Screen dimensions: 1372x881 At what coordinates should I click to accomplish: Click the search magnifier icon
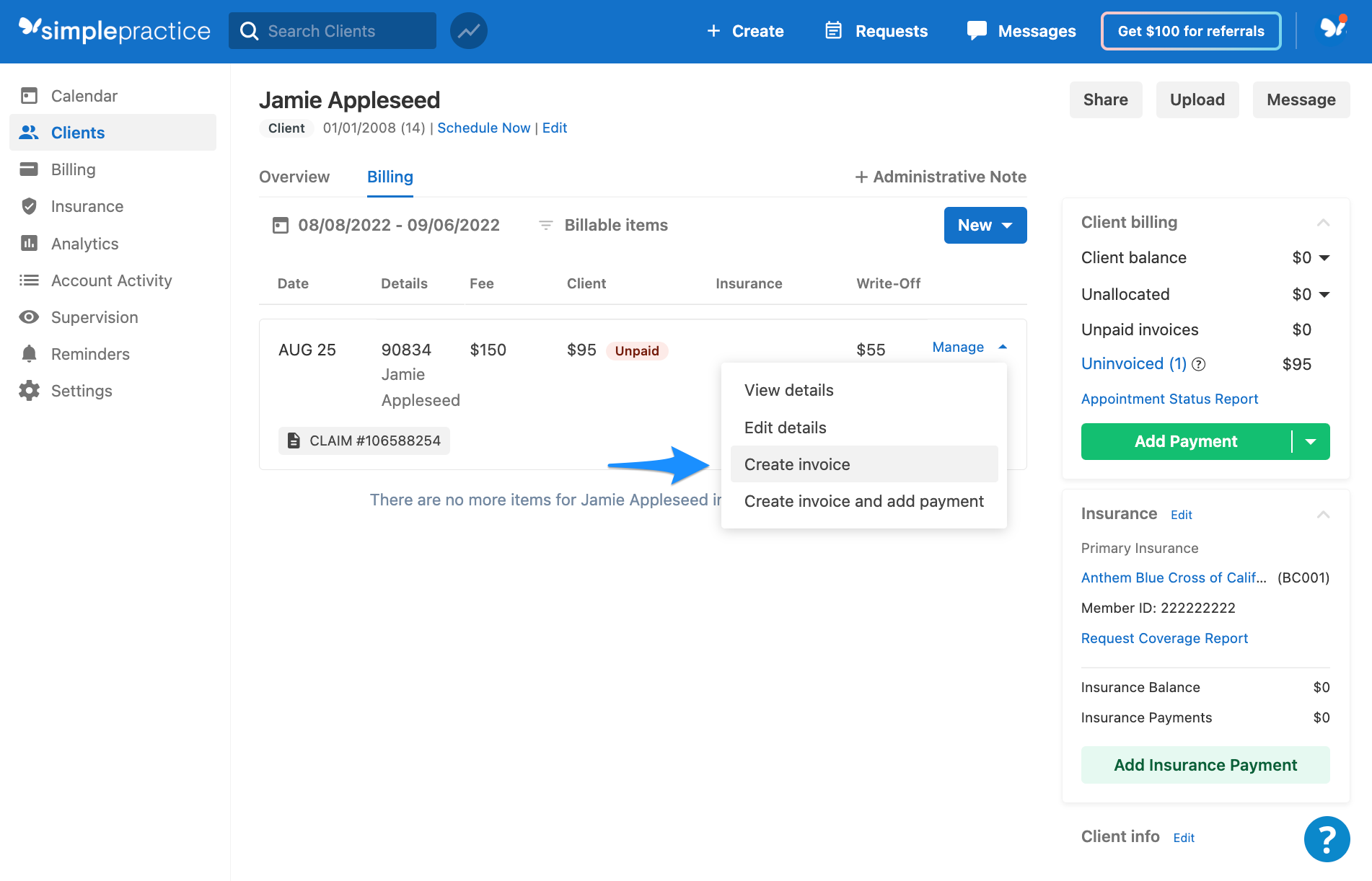(250, 31)
